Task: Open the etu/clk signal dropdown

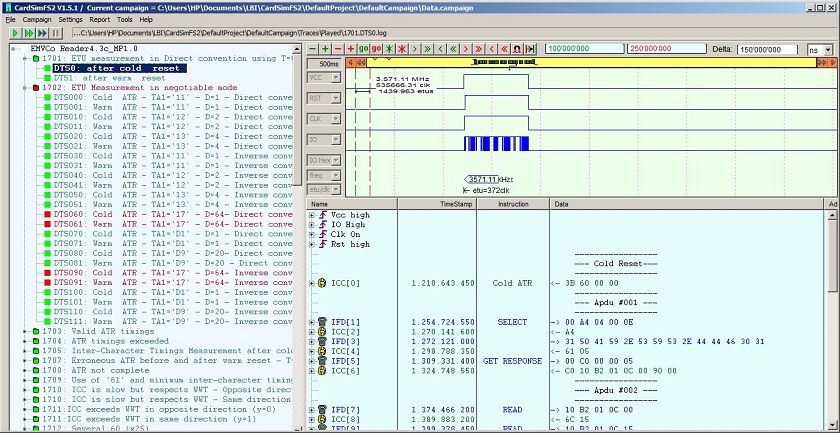Action: point(335,190)
